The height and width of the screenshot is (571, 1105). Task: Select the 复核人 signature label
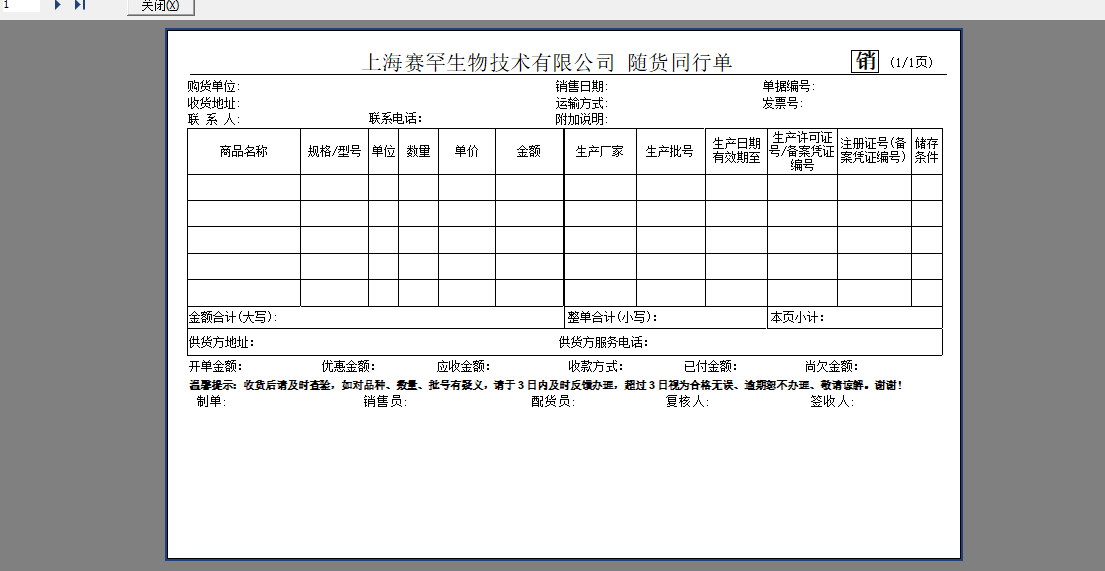pos(687,402)
